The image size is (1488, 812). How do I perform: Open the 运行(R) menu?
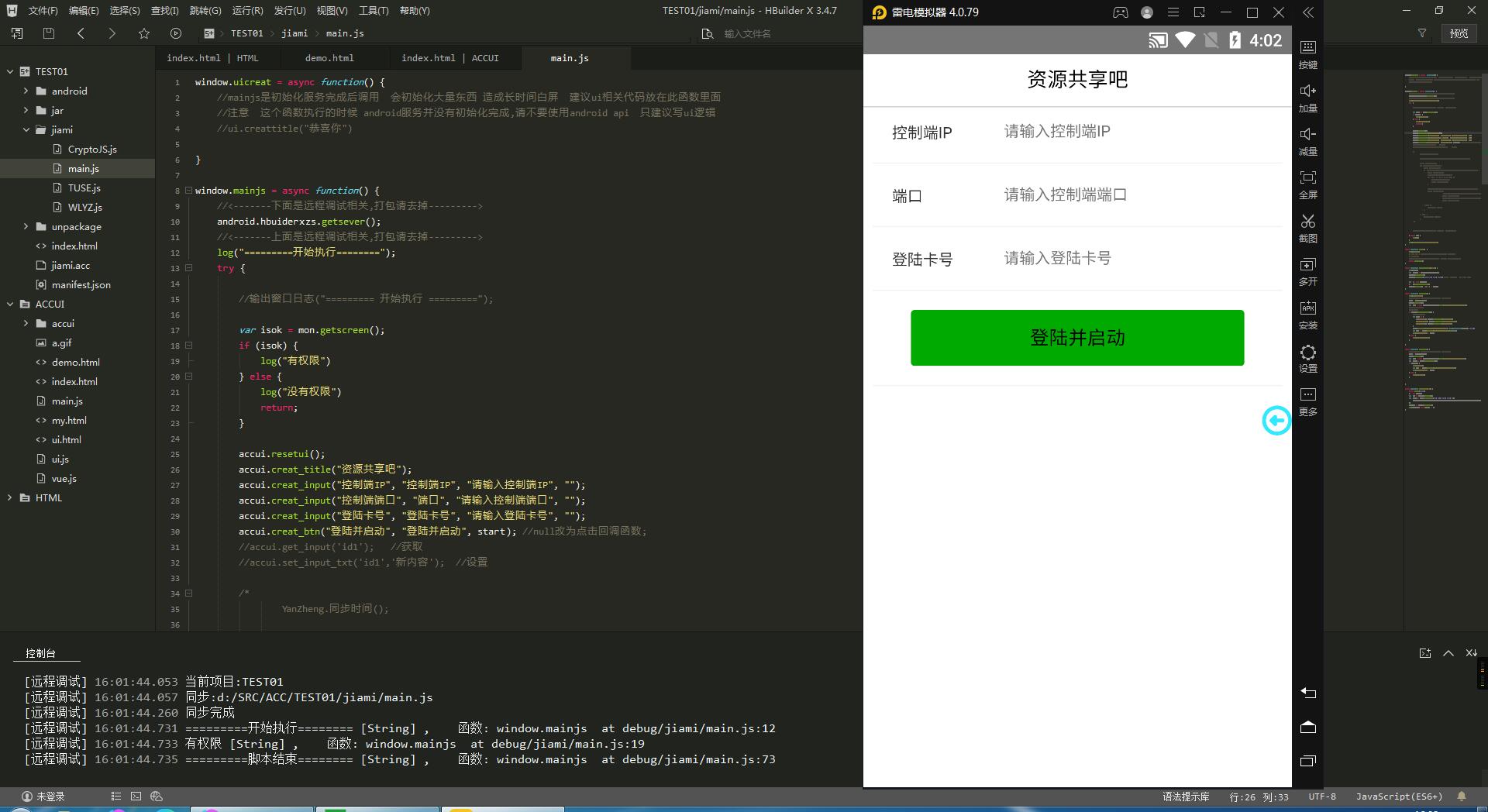[x=247, y=11]
